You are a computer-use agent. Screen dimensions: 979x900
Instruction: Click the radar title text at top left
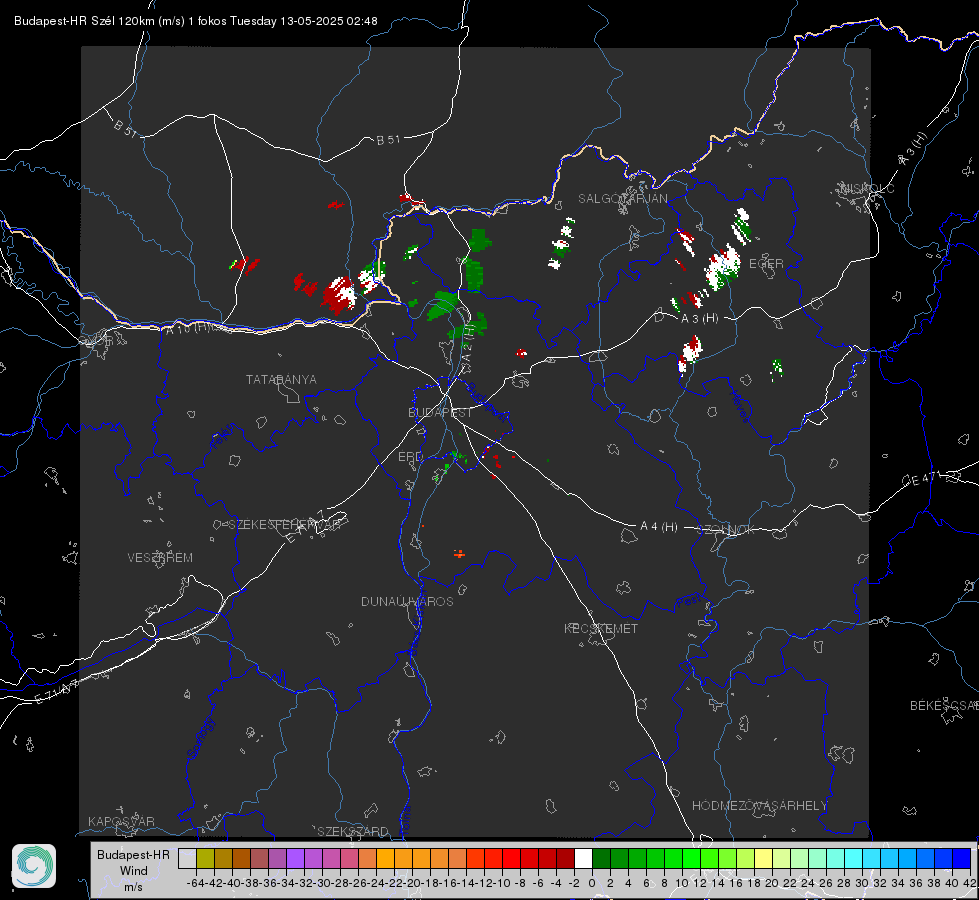click(x=195, y=21)
